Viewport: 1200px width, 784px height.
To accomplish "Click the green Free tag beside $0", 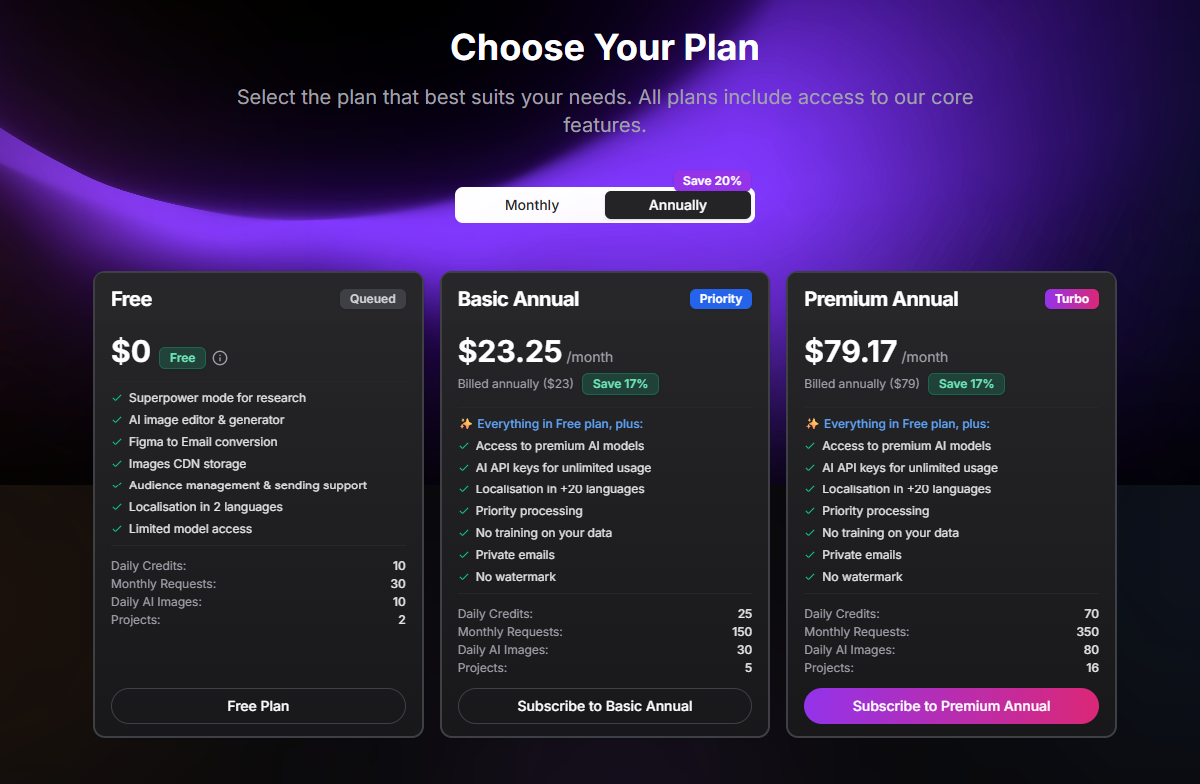I will tap(183, 358).
